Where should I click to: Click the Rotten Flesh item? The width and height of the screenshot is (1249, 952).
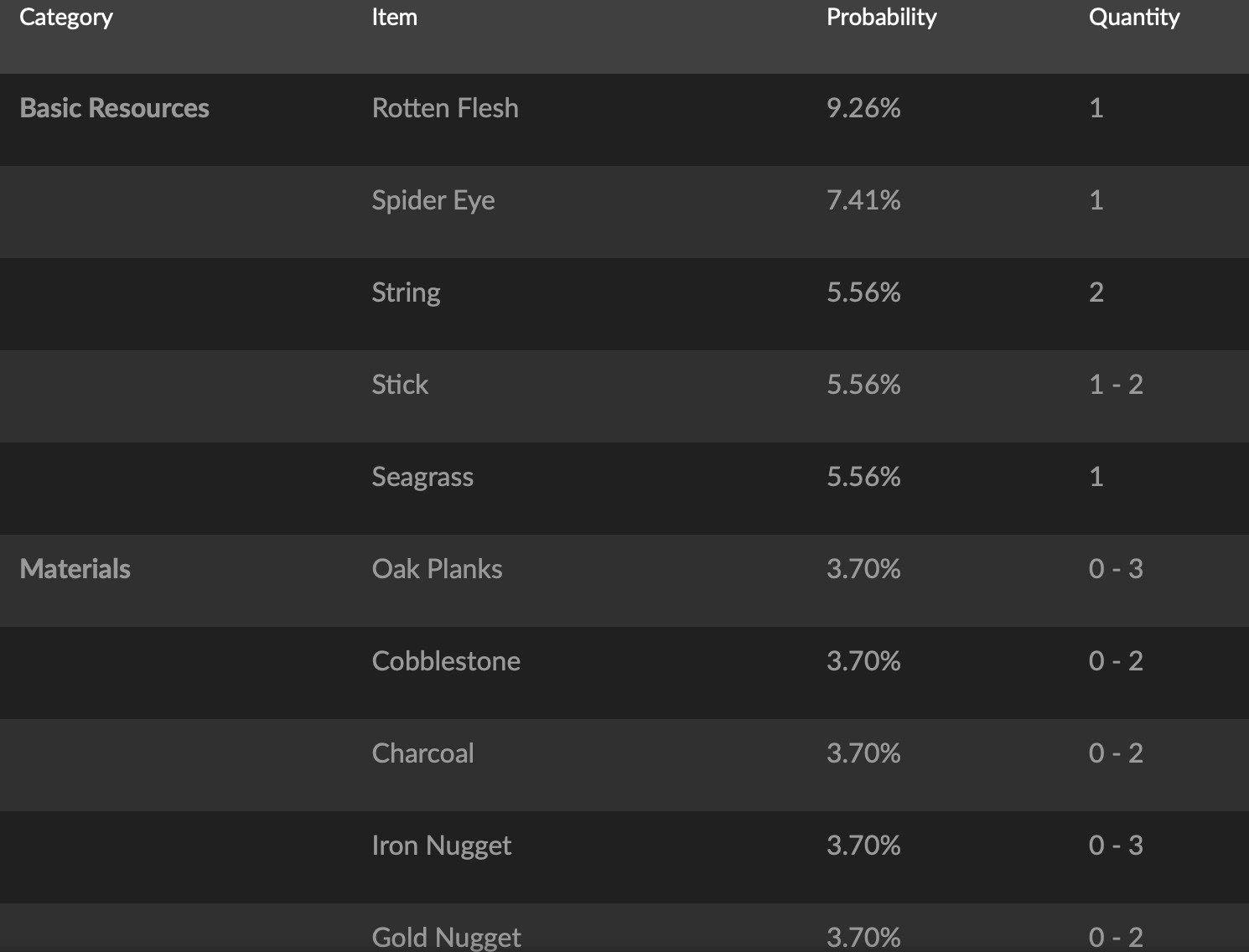coord(445,108)
